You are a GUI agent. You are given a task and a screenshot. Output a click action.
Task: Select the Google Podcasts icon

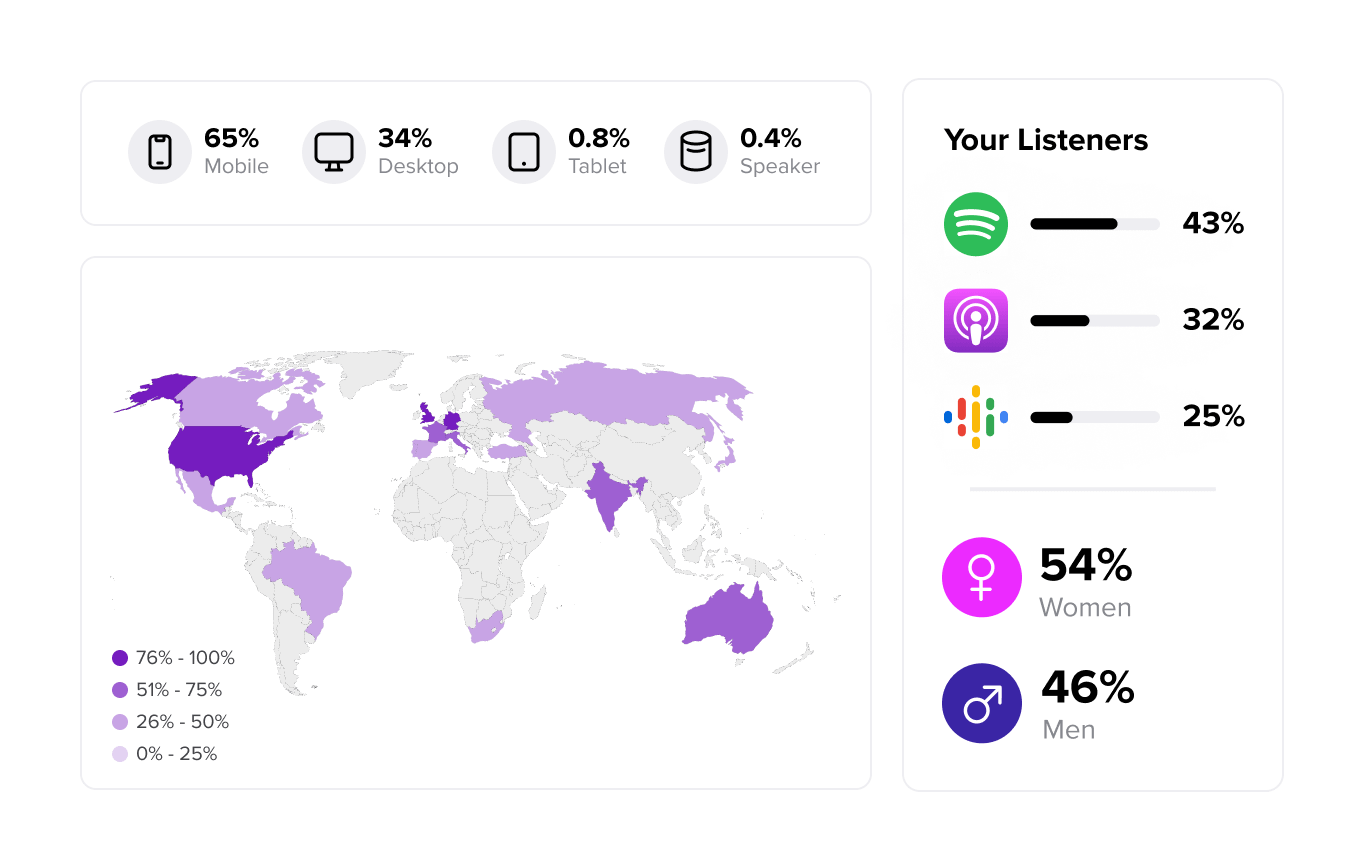pyautogui.click(x=976, y=417)
